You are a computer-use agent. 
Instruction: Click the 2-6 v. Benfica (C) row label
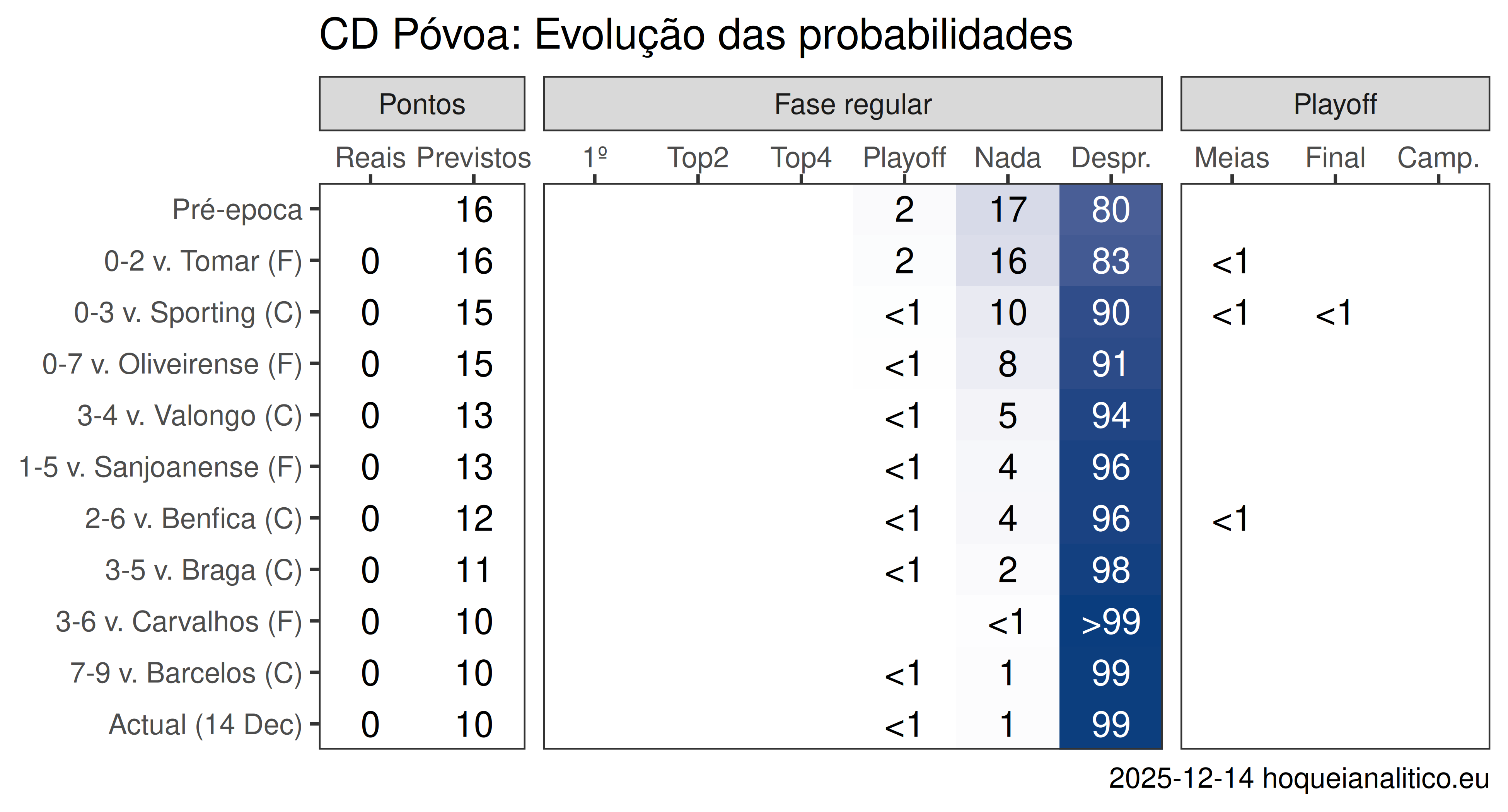point(193,519)
